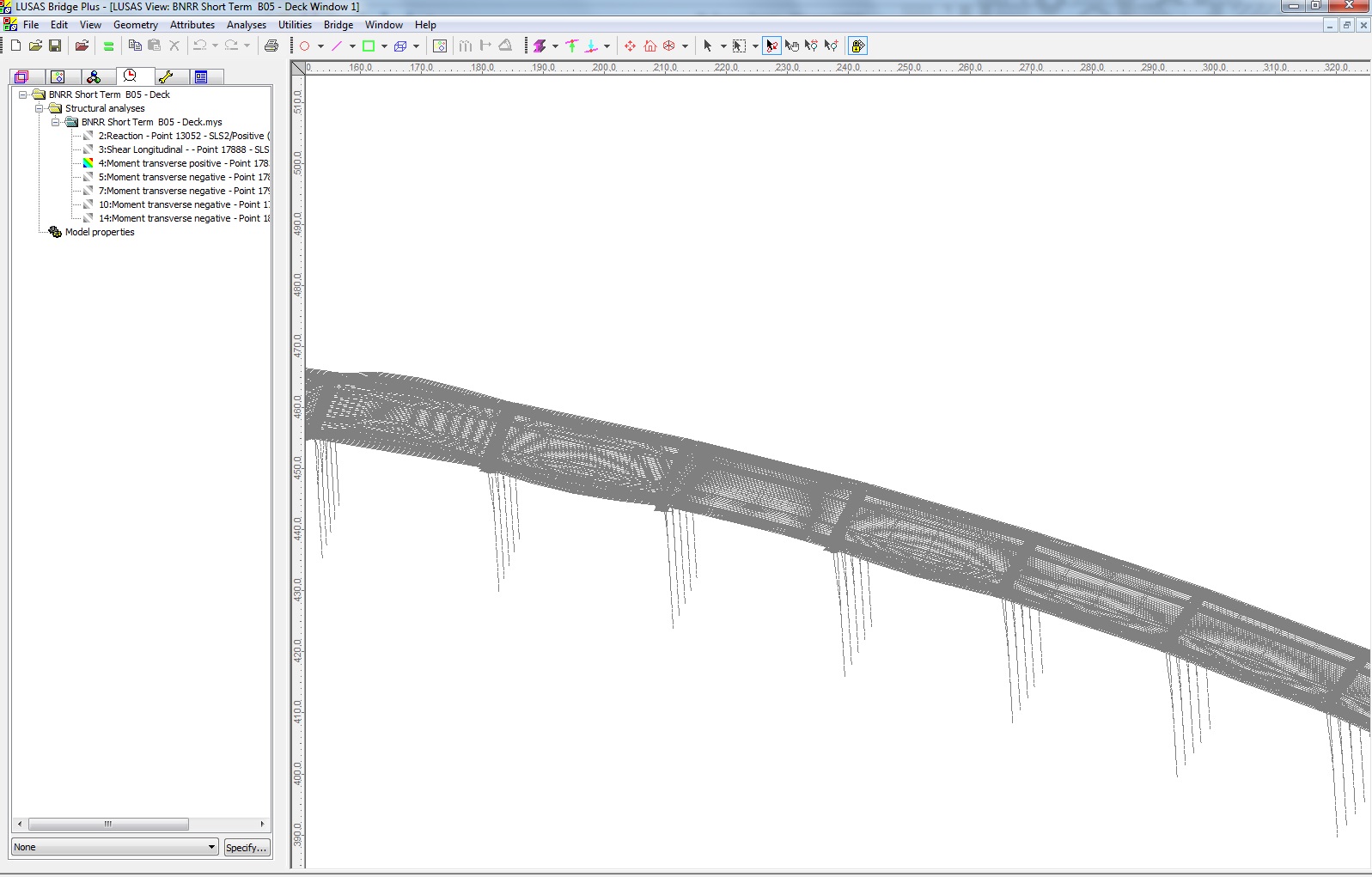Click the Specify... button
This screenshot has height=877, width=1372.
pos(246,847)
